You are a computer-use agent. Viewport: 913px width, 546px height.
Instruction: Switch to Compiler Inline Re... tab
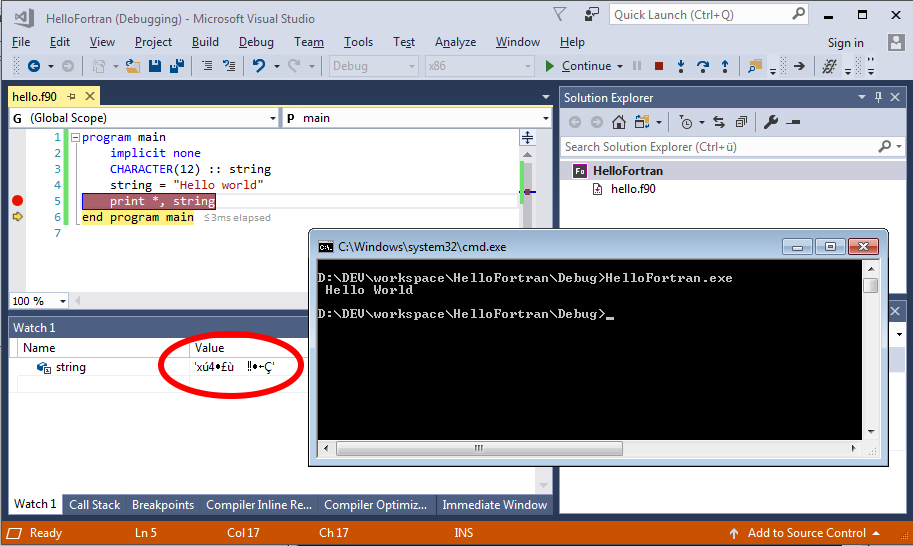tap(259, 505)
